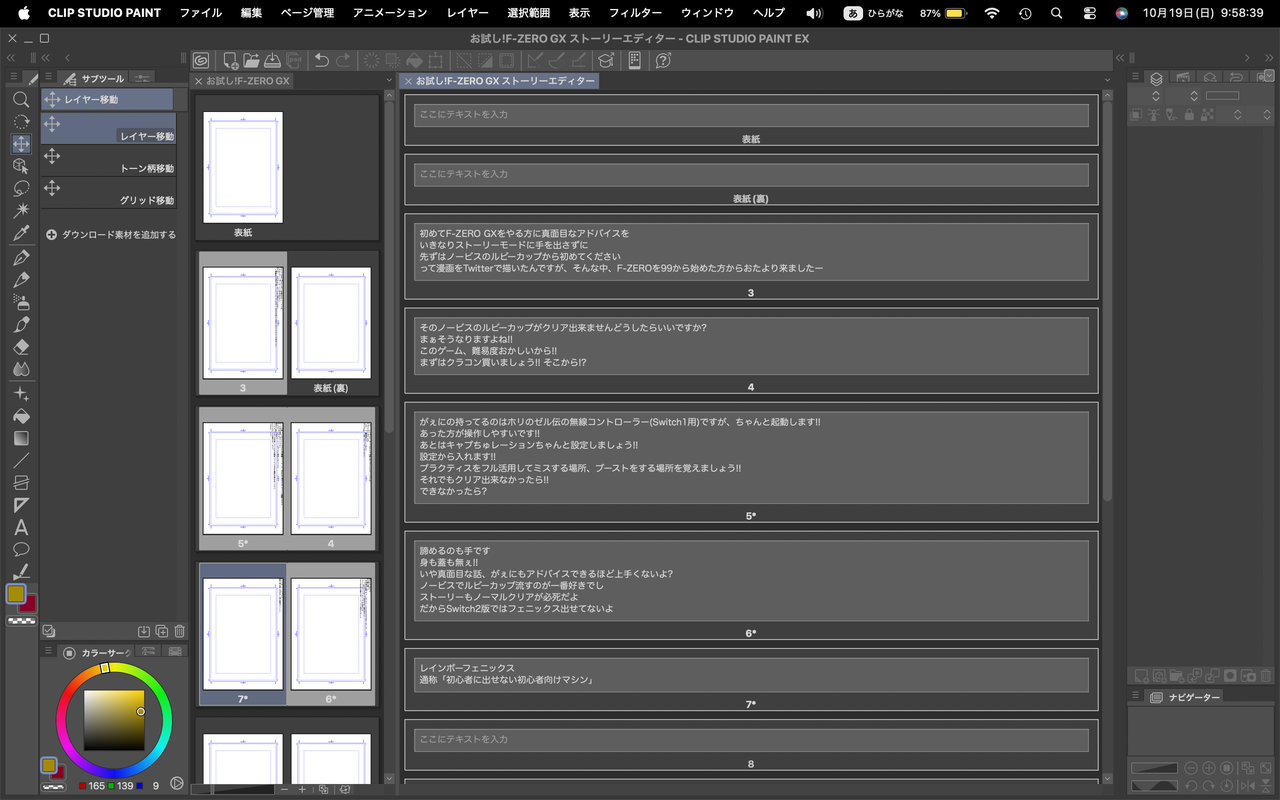Open the navigator palette hamburger menu
The height and width of the screenshot is (800, 1280).
(x=1135, y=696)
